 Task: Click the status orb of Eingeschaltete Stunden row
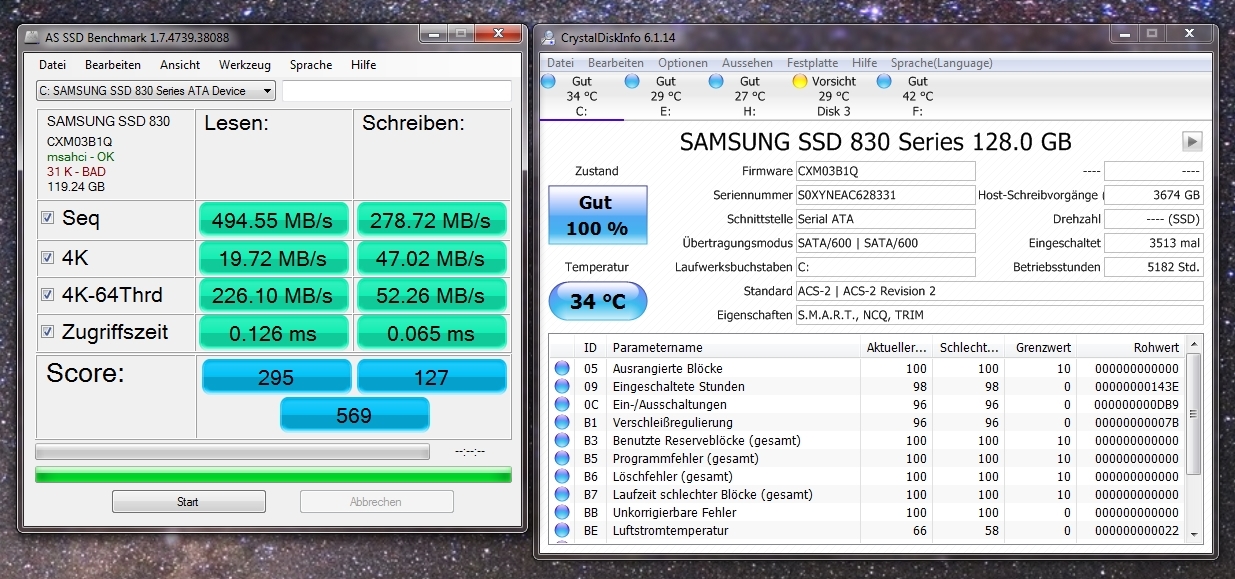562,386
